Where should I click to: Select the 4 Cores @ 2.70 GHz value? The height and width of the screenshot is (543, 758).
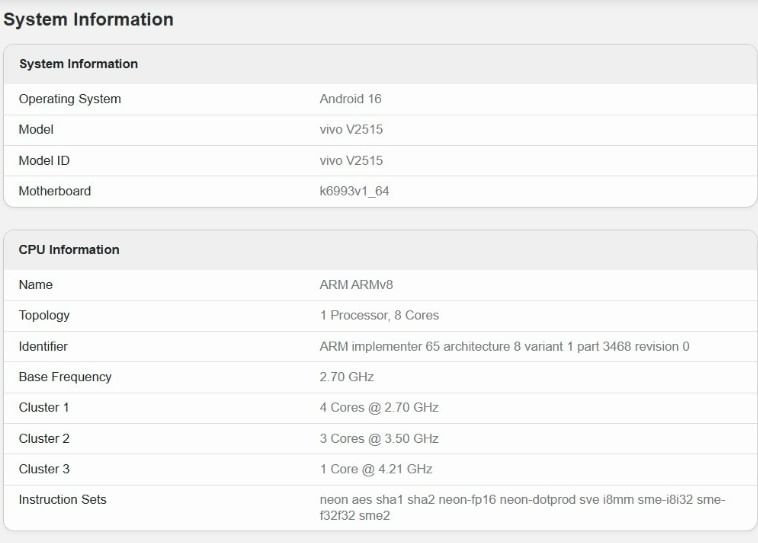[x=379, y=408]
